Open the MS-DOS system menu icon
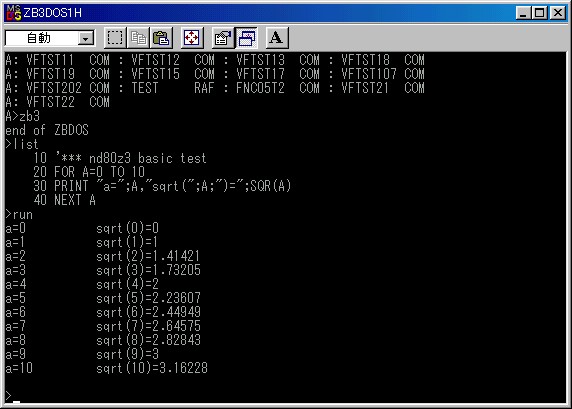The height and width of the screenshot is (409, 572). 13,13
